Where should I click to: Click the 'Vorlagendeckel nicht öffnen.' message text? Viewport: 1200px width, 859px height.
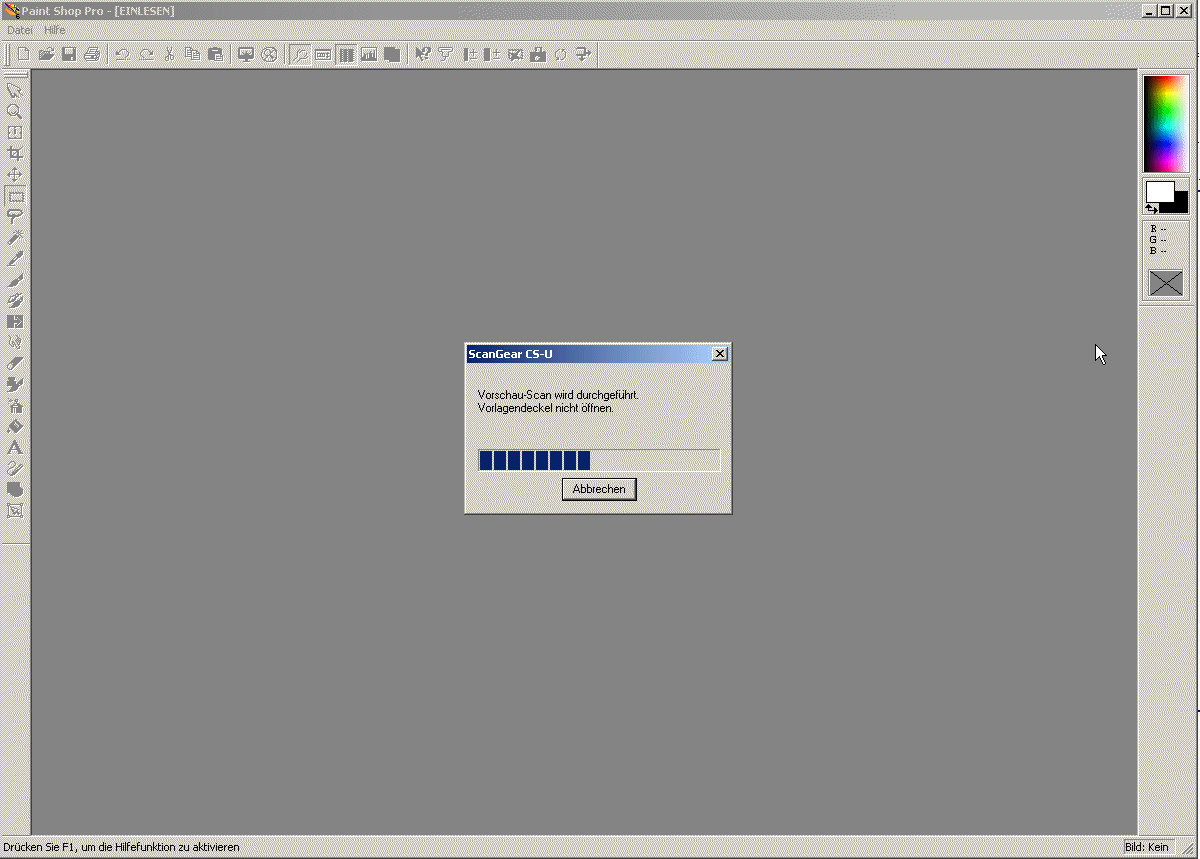tap(546, 408)
